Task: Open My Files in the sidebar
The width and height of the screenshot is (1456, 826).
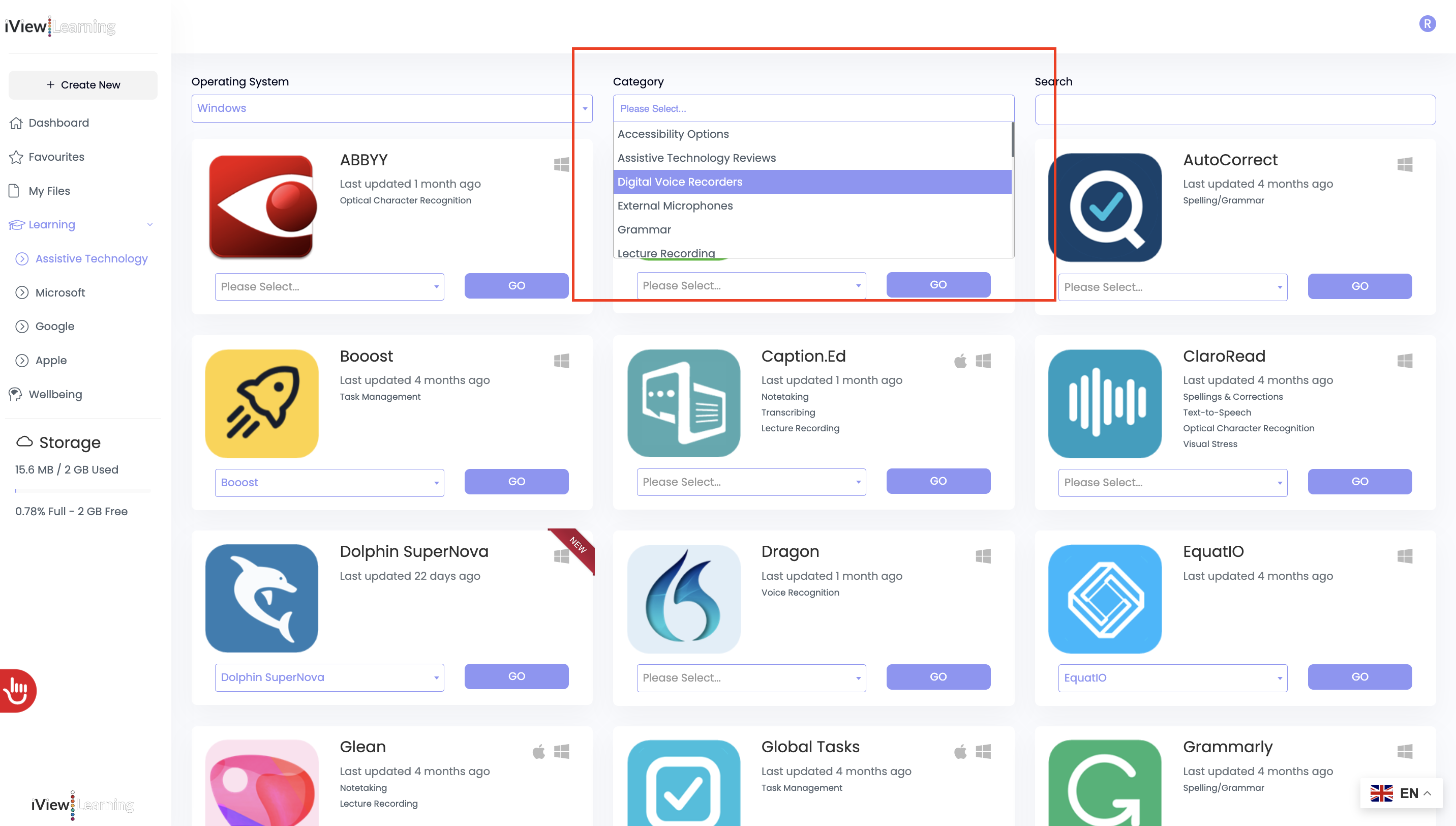Action: 40,191
